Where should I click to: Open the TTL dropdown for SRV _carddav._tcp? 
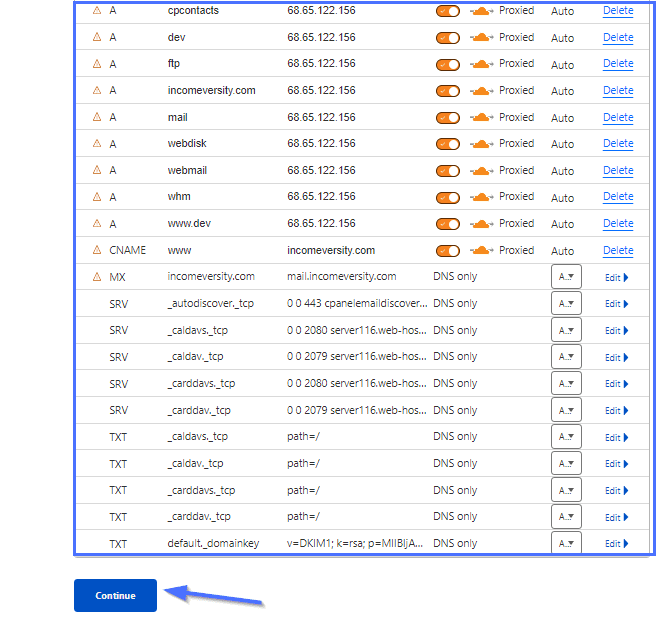point(566,410)
